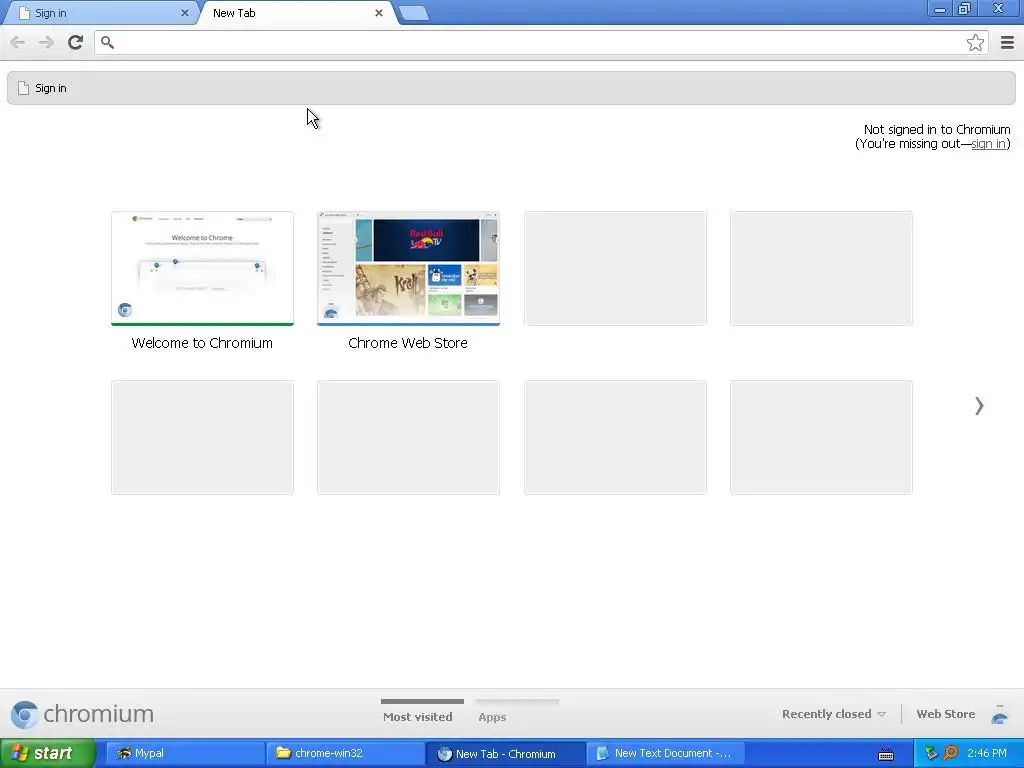Click the 2:46 PM clock

click(x=987, y=753)
